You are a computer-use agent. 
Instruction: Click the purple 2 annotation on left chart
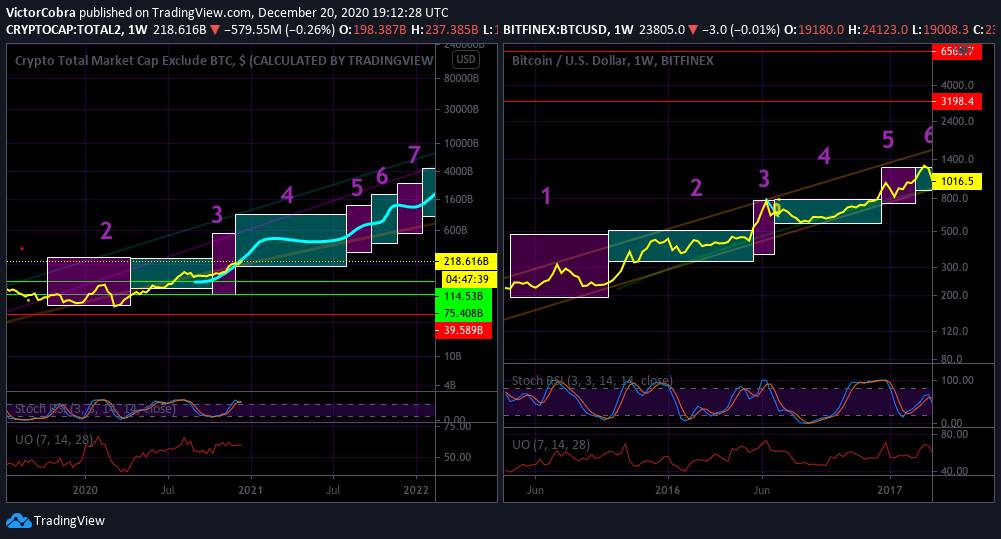pos(106,231)
